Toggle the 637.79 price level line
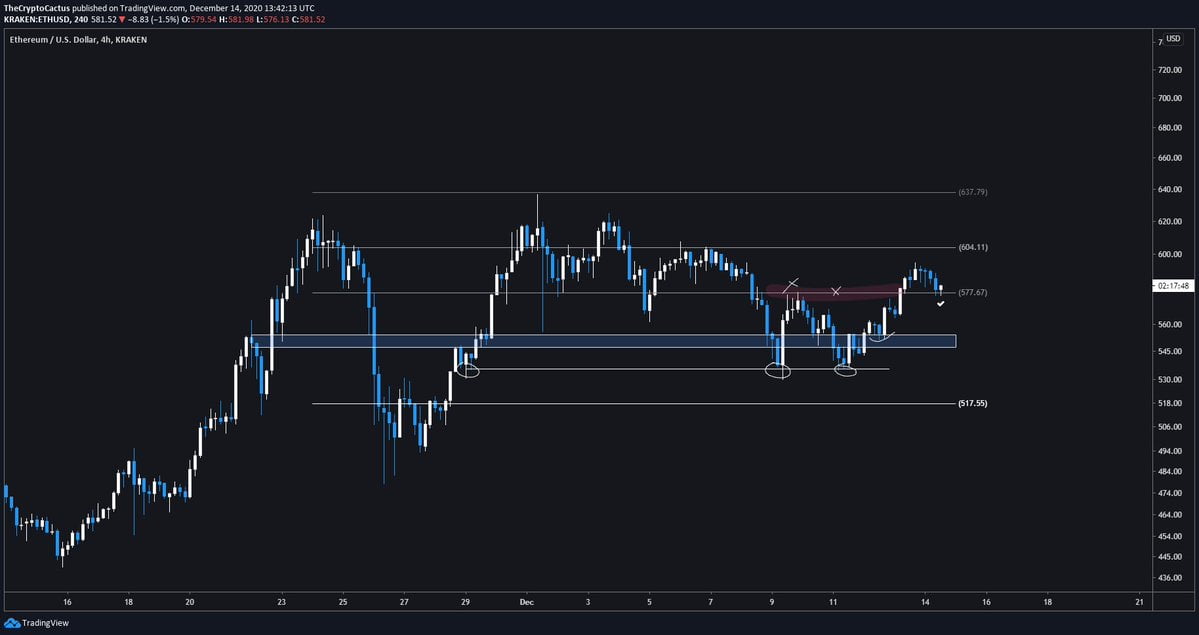This screenshot has height=635, width=1199. (971, 191)
